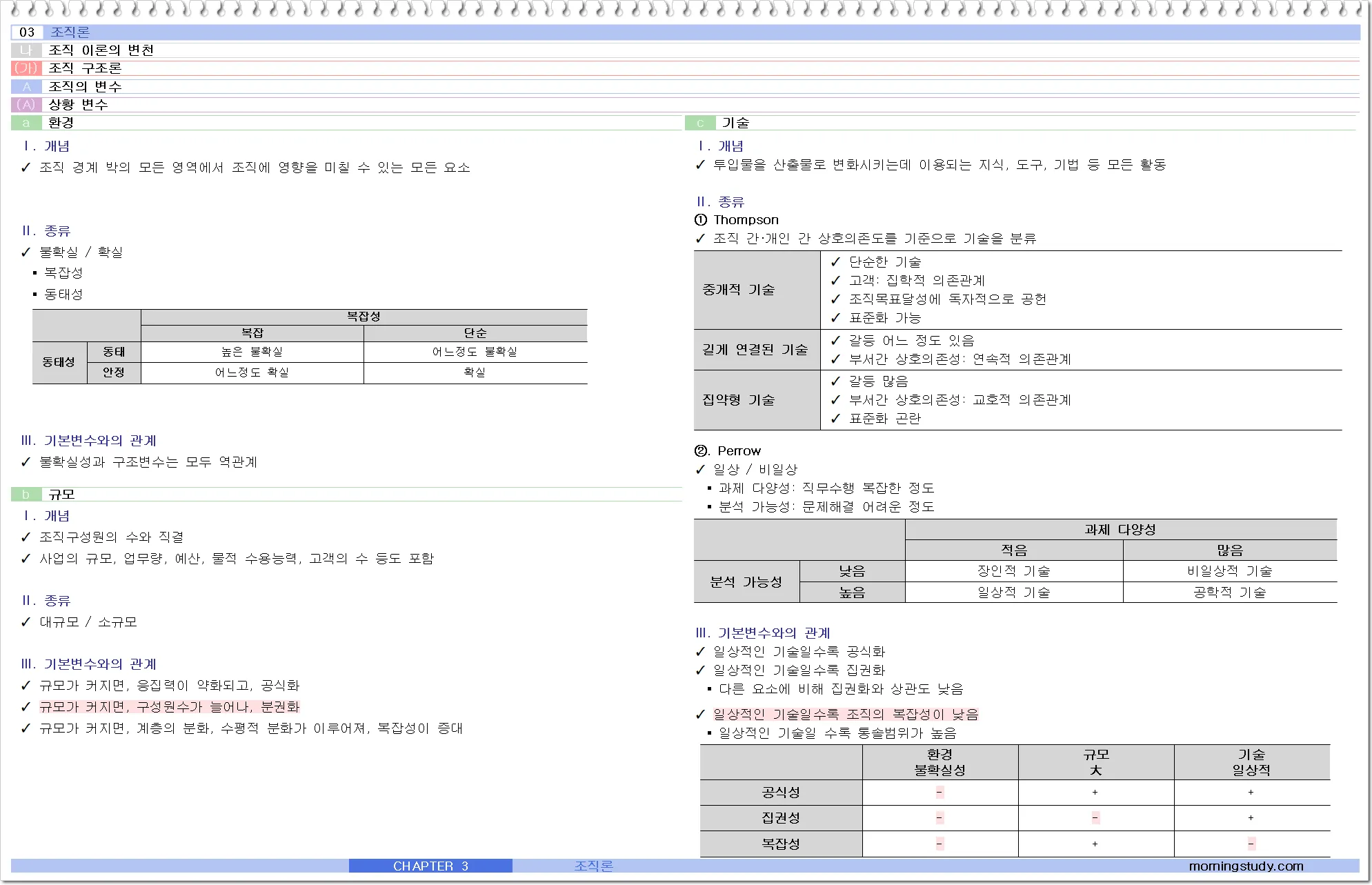Screen dimensions: 1372x885
Task: Click the column header '규모 大'
Action: click(x=1096, y=762)
